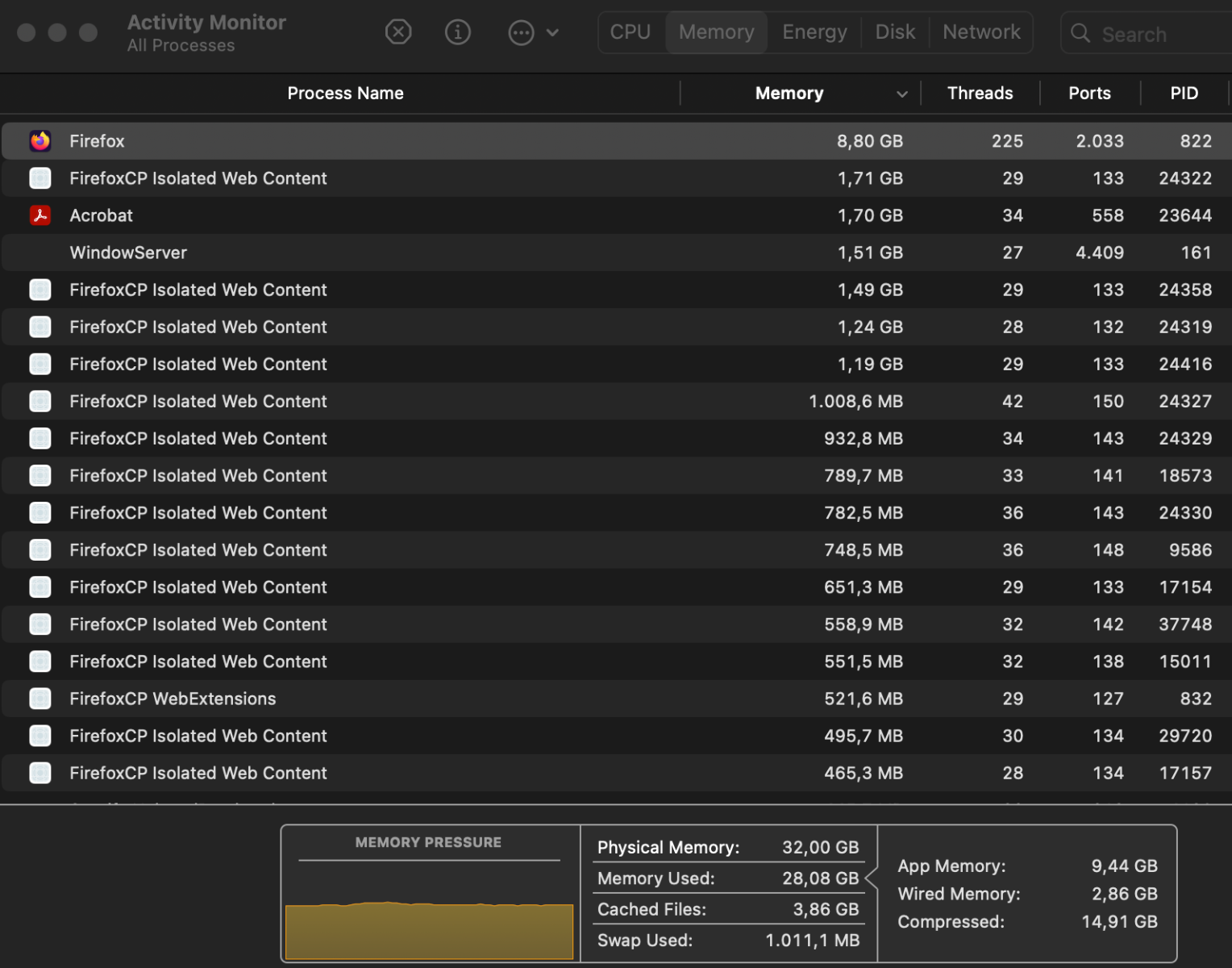
Task: Click Firefox threads value 225
Action: point(1007,141)
